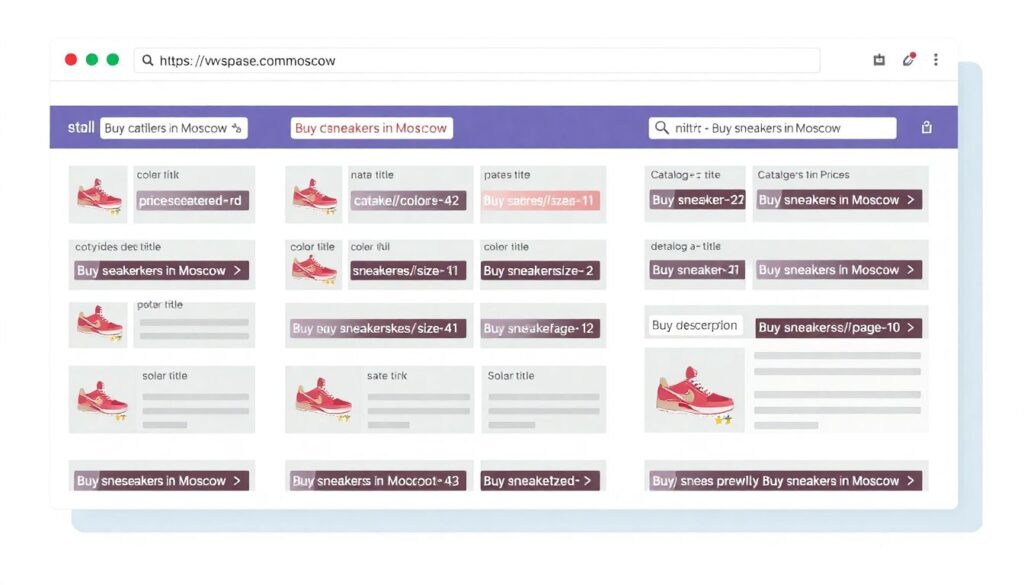Expand the 'Buy snees prewlly' row arrow

pyautogui.click(x=910, y=481)
